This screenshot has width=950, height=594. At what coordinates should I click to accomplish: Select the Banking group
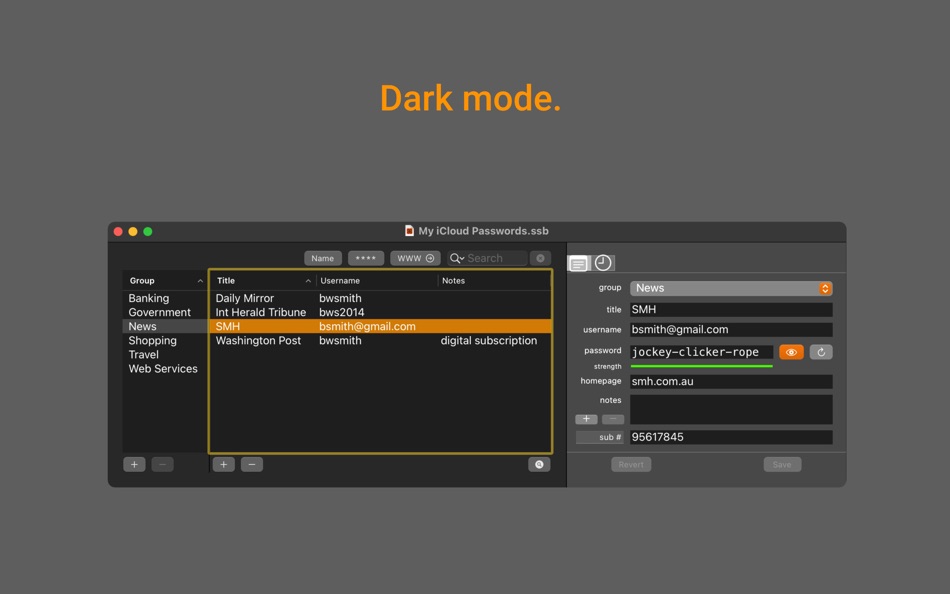pos(165,298)
